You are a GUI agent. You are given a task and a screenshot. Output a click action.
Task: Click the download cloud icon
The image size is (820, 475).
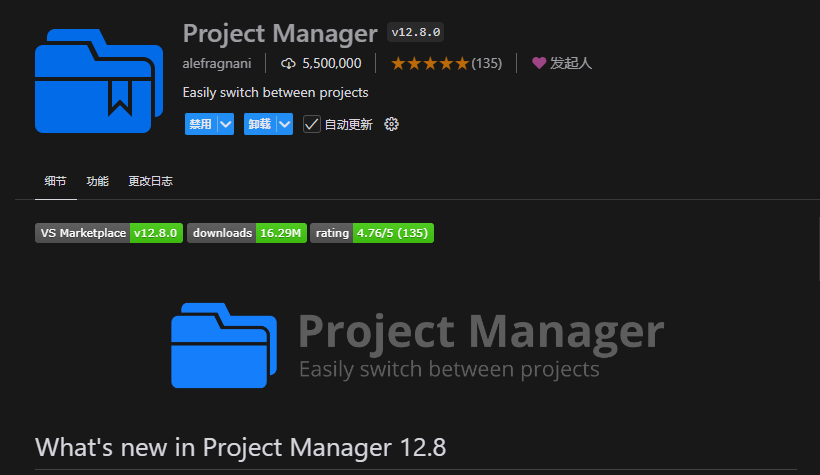(x=289, y=63)
